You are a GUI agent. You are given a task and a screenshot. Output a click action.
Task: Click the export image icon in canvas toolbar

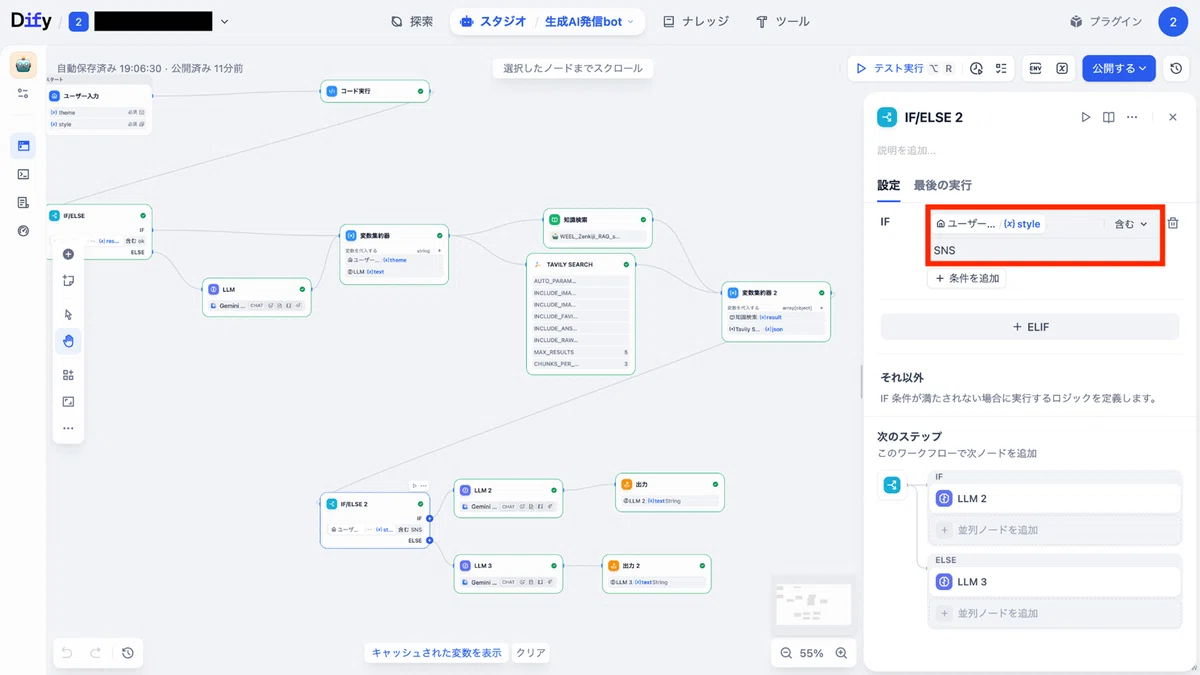click(x=68, y=401)
